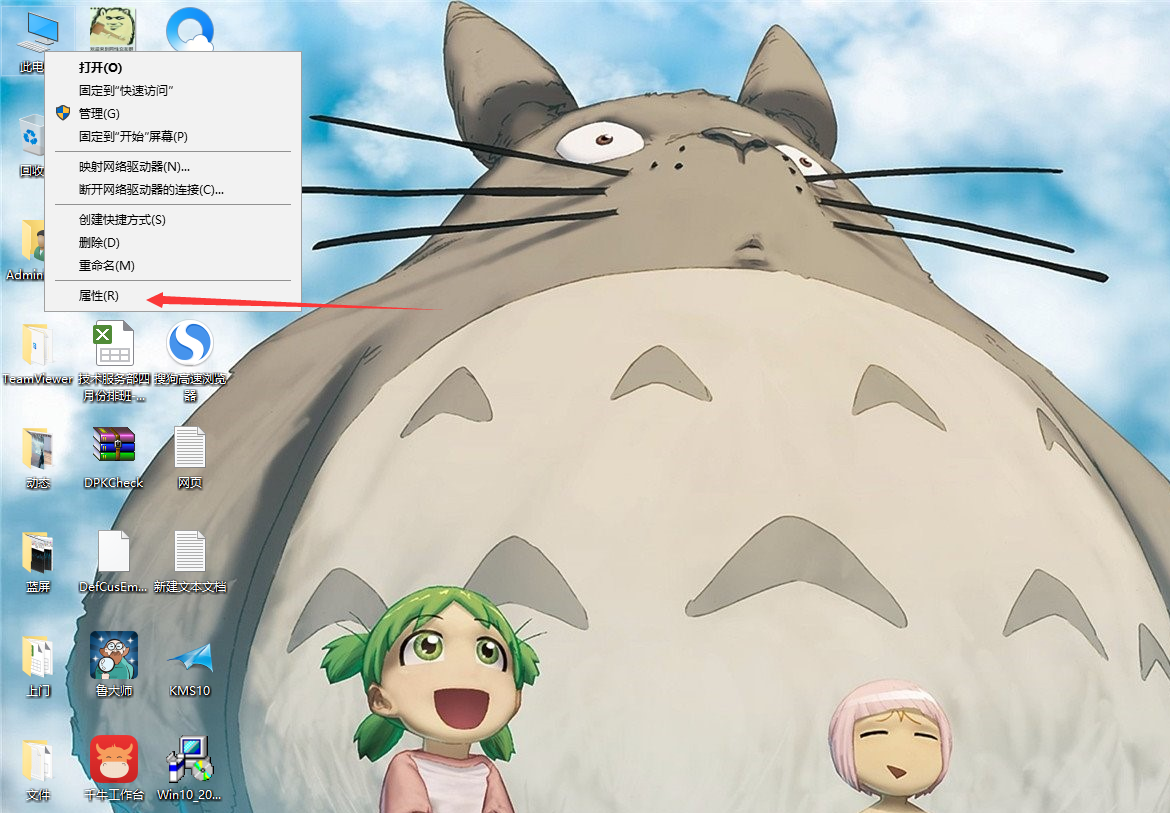The height and width of the screenshot is (813, 1170).
Task: Select the 技术服务部四月份排班 Excel file
Action: tap(113, 344)
